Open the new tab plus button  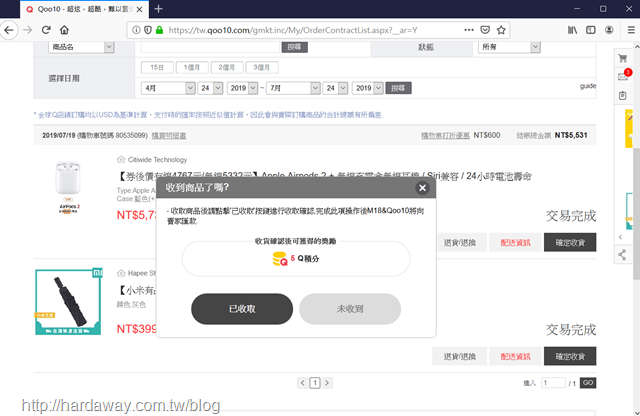tap(158, 9)
